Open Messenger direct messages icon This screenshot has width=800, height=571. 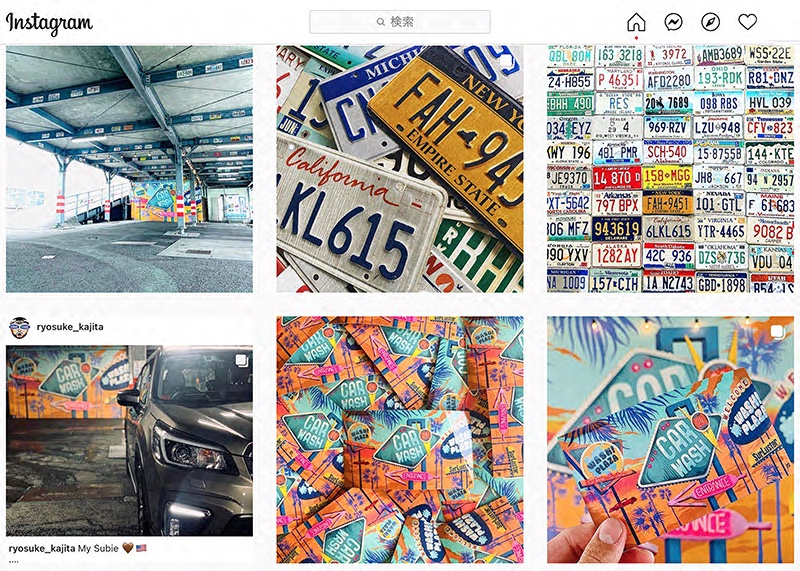coord(673,22)
